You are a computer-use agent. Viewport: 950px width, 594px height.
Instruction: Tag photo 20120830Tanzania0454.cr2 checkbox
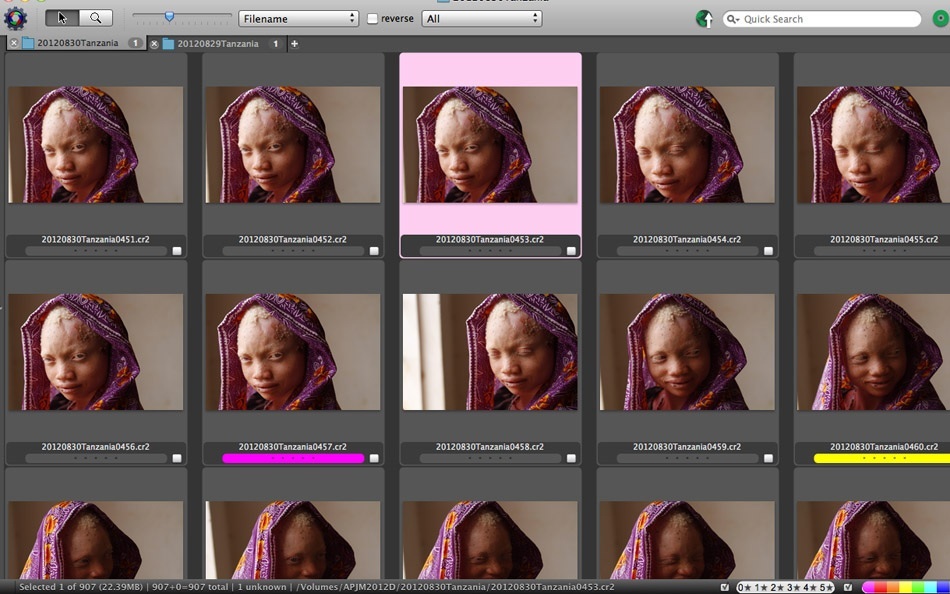[x=768, y=251]
